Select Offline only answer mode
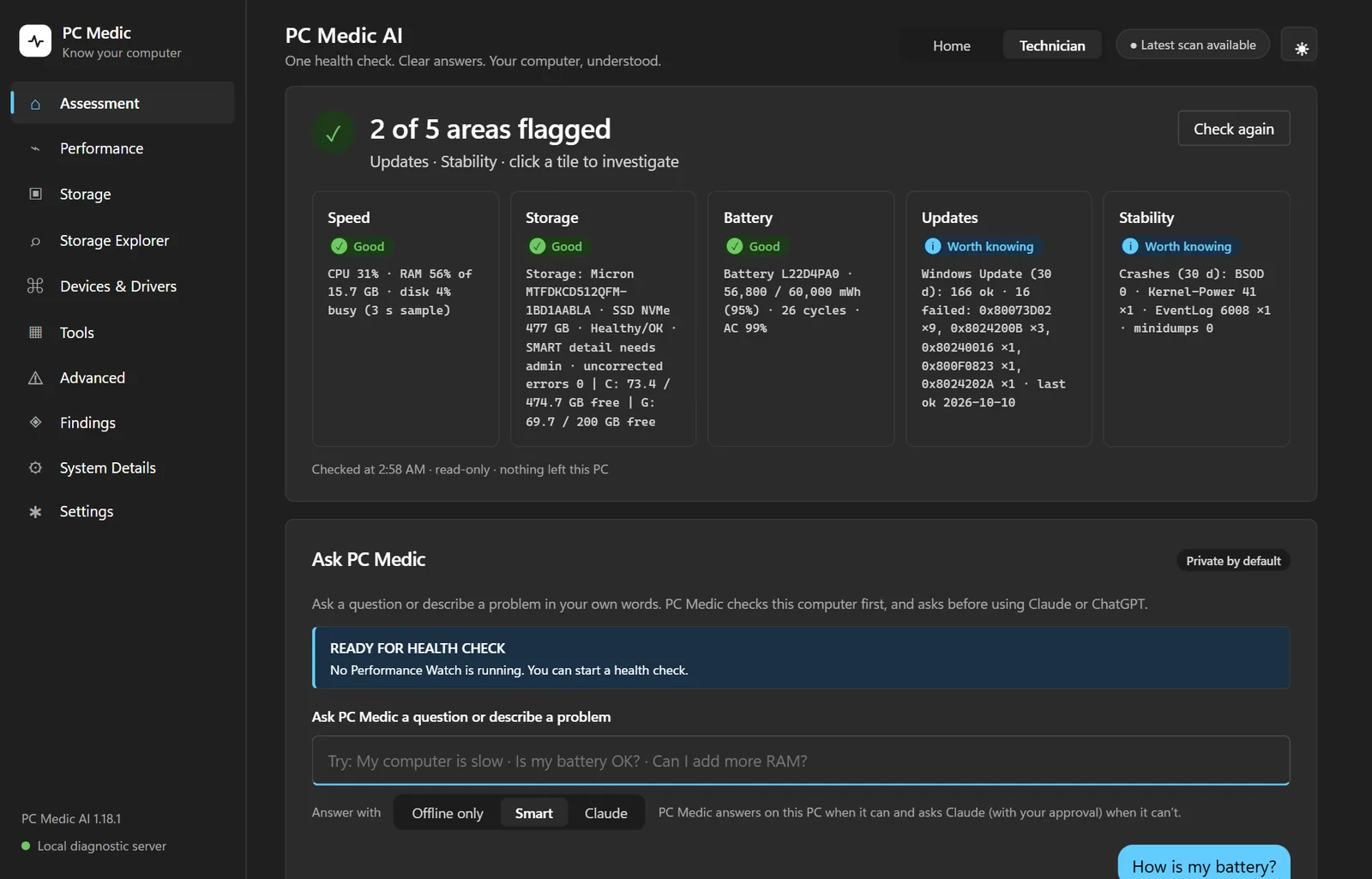 448,813
